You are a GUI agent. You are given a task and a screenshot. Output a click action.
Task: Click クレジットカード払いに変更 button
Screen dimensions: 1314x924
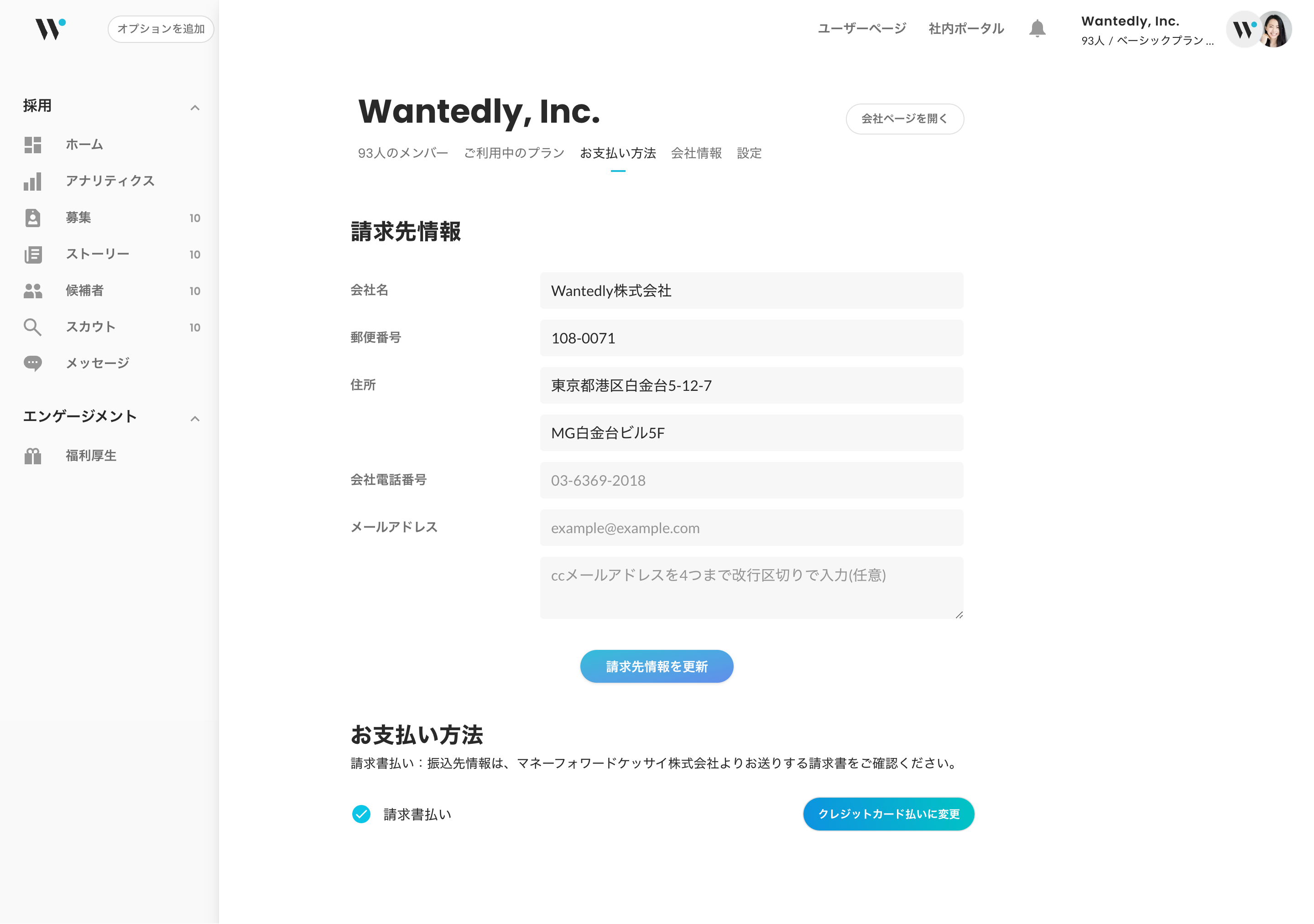click(888, 814)
